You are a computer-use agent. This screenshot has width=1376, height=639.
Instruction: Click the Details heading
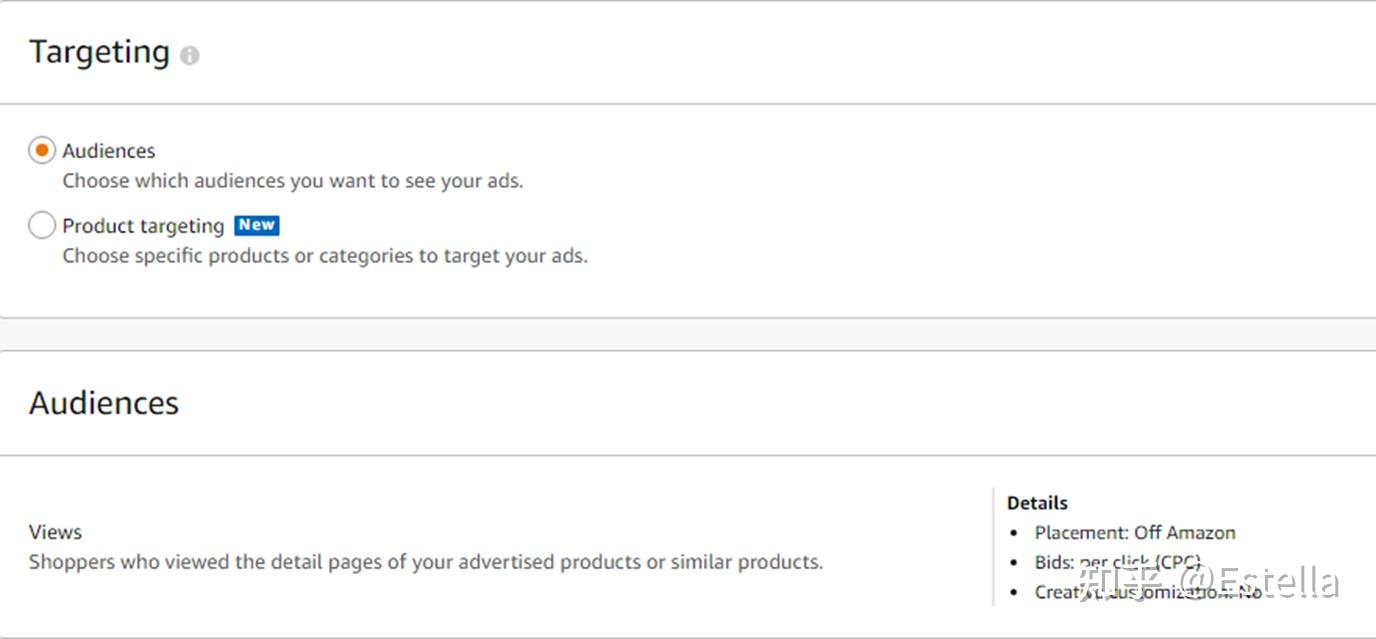coord(1037,503)
